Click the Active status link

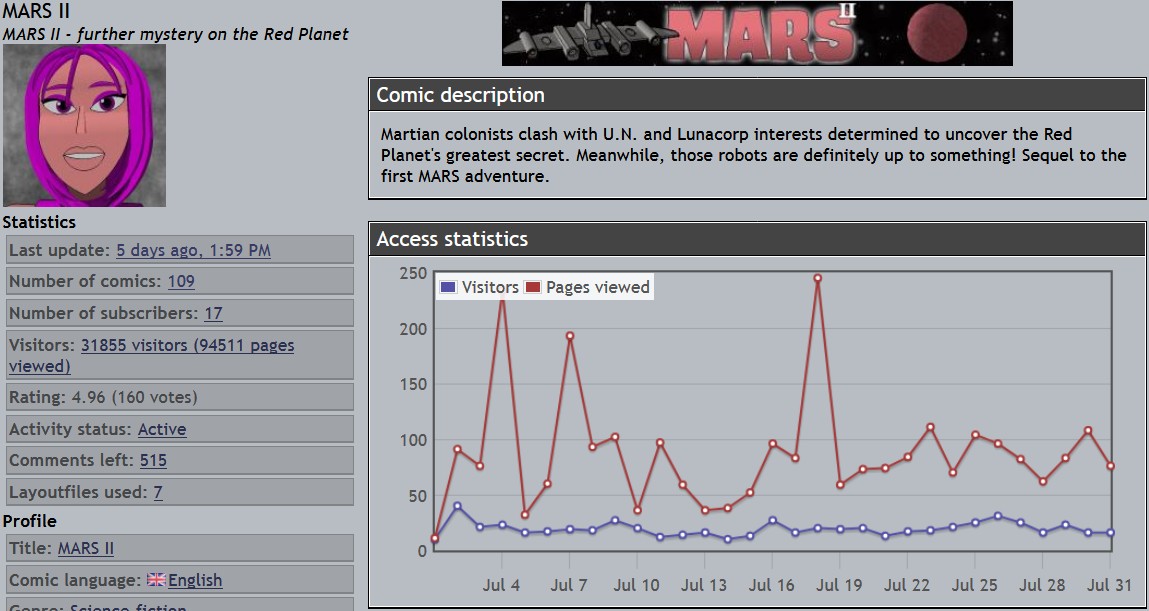point(162,429)
